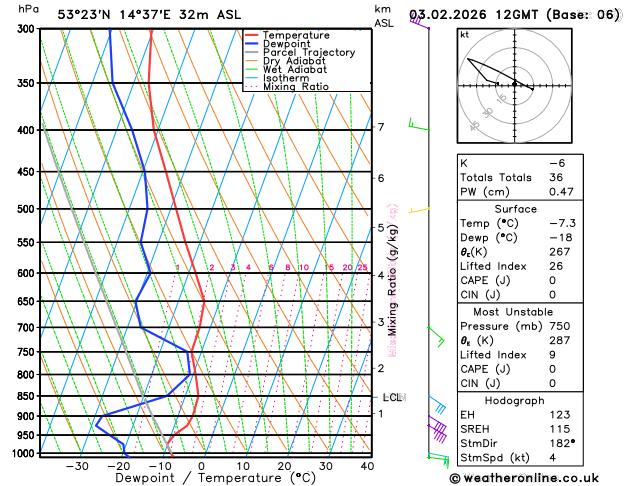Click the 5 km altitude label
Image resolution: width=629 pixels, height=486 pixels.
(381, 228)
